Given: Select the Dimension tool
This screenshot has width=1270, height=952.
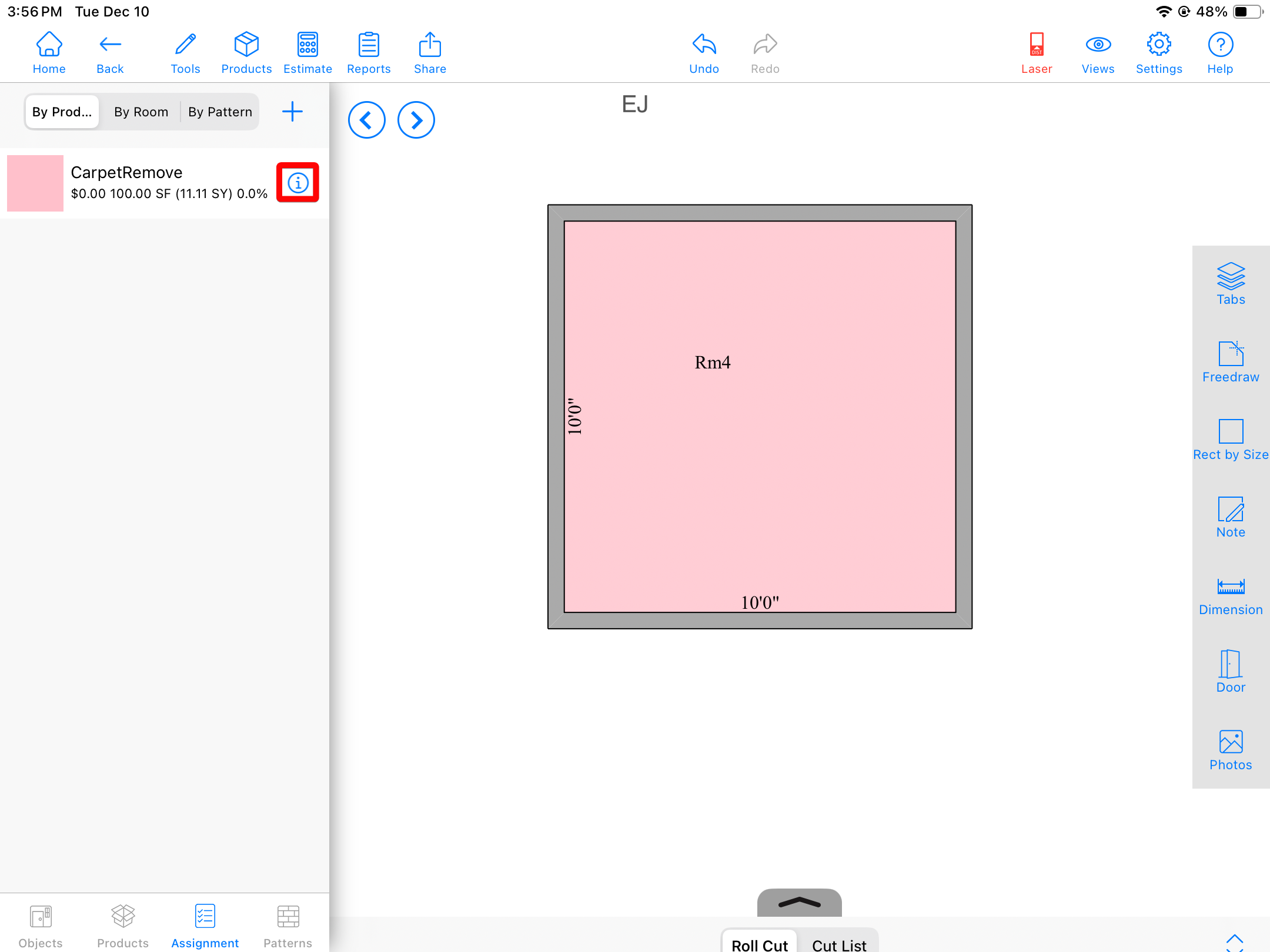Looking at the screenshot, I should (x=1230, y=594).
